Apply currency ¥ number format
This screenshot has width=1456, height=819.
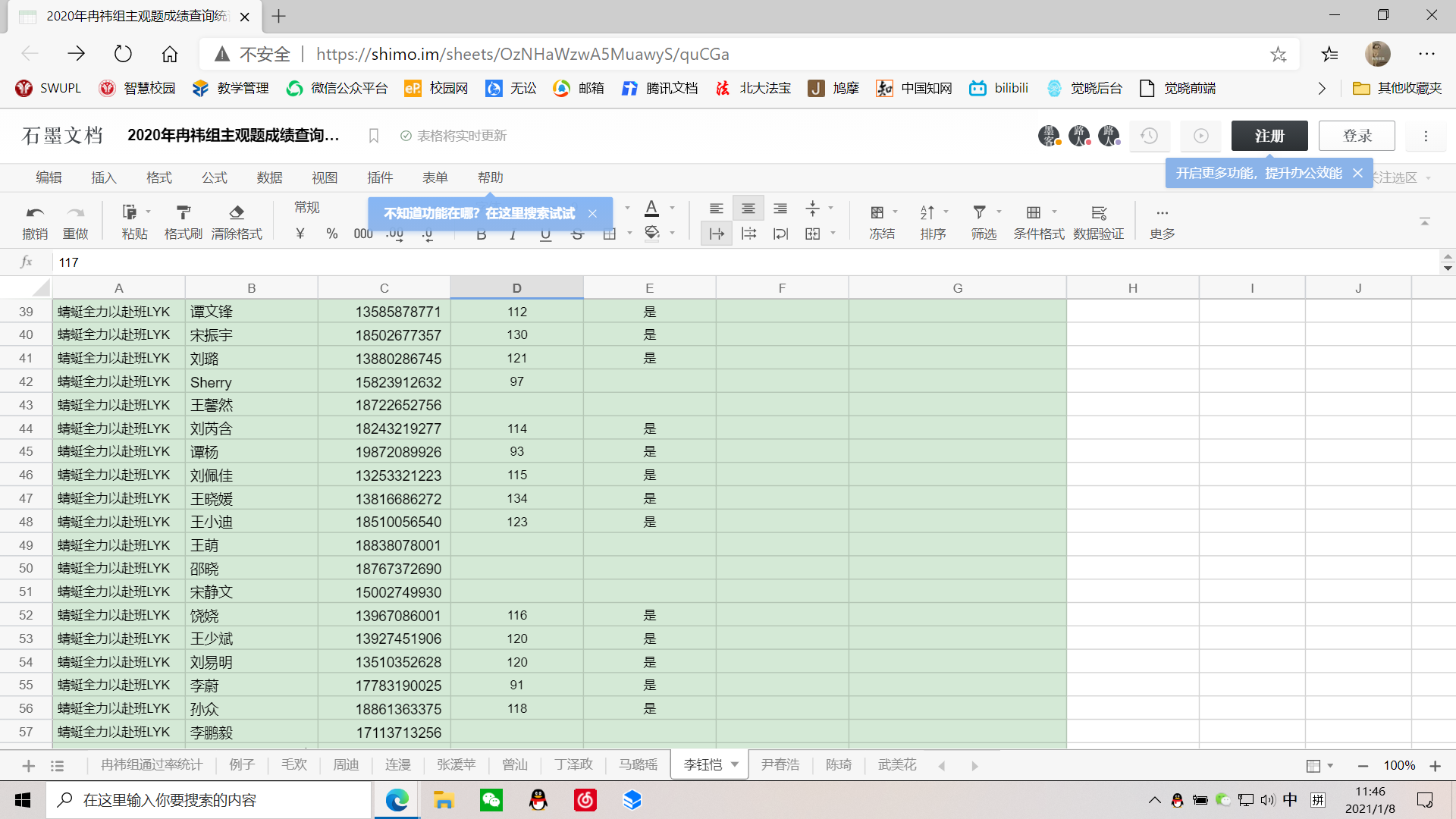pyautogui.click(x=300, y=234)
